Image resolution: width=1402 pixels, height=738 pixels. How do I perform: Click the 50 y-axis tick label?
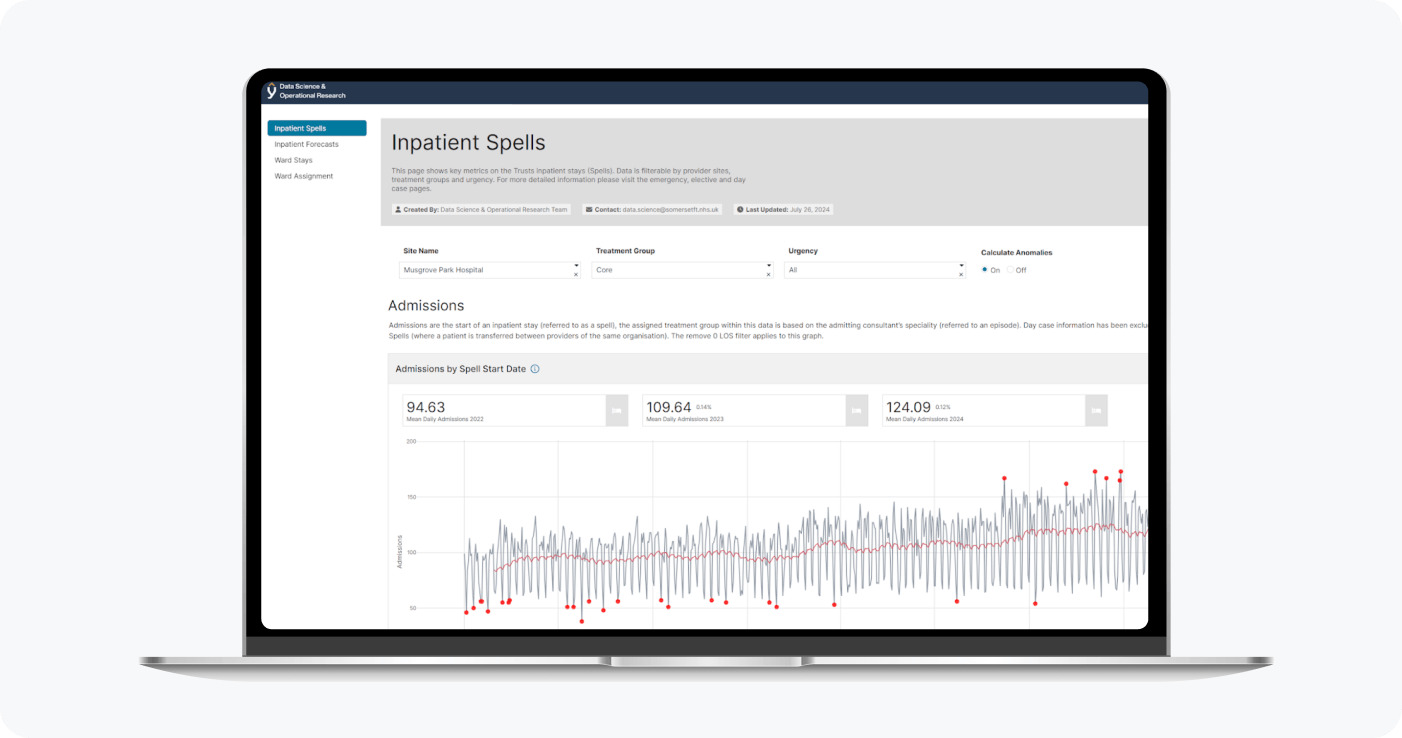(412, 608)
